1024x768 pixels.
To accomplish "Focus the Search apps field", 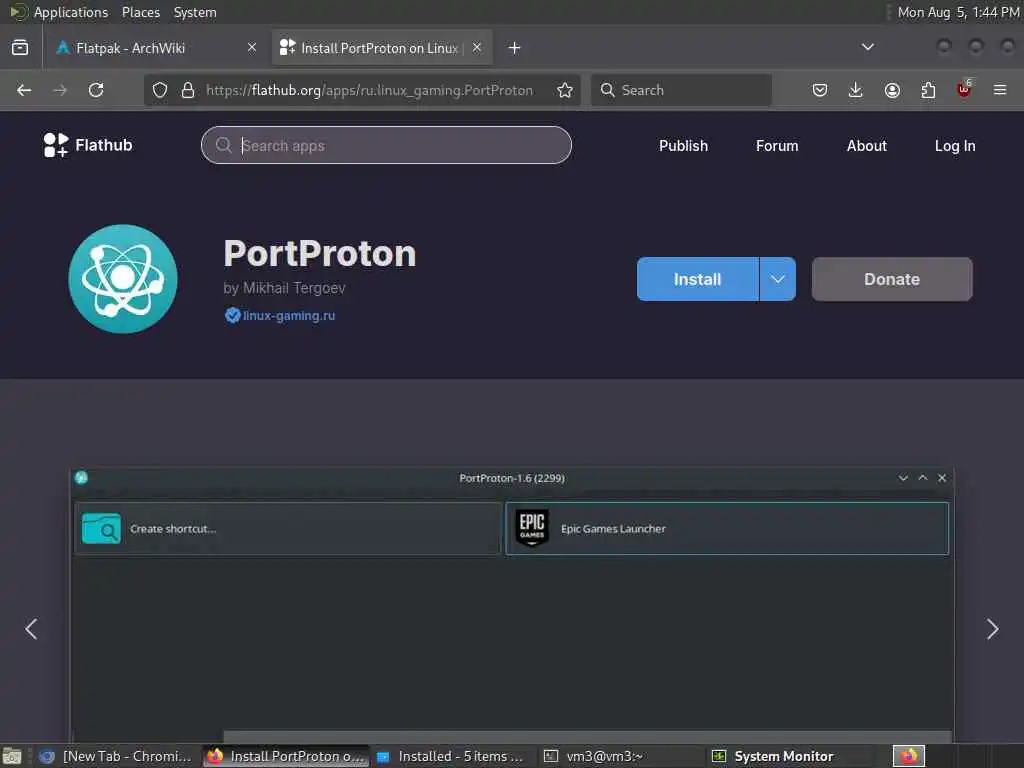I will (x=387, y=145).
